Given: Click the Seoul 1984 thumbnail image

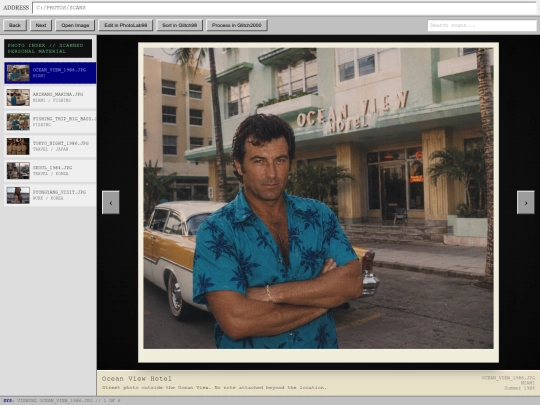Looking at the screenshot, I should (18, 171).
